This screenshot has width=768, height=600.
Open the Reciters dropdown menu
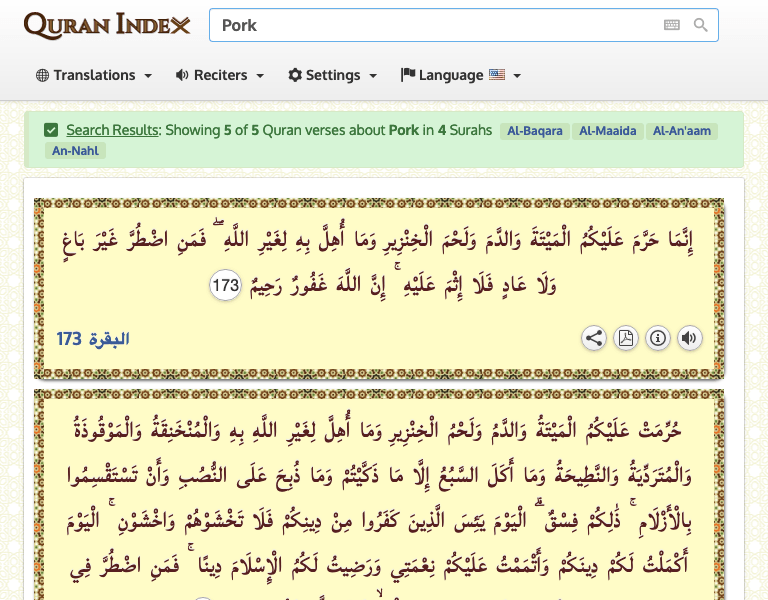click(x=220, y=75)
